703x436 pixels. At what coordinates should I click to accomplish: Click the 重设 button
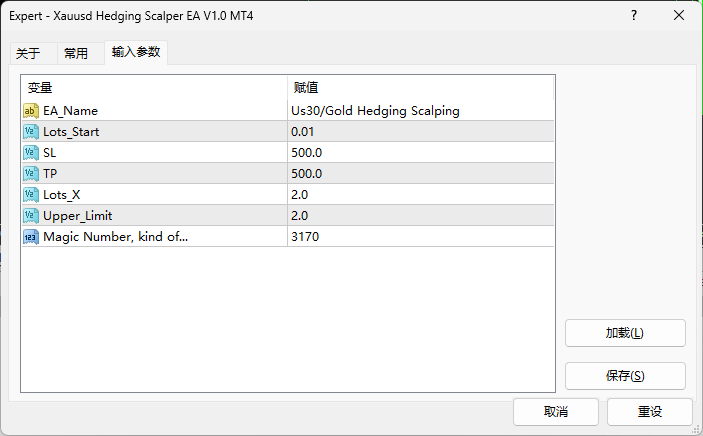coord(649,412)
